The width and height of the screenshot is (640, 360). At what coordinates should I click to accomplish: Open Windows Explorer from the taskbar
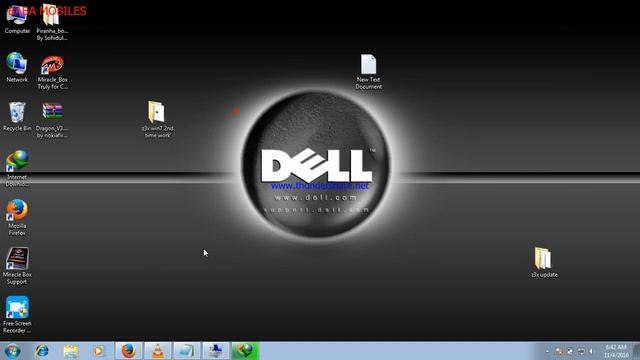coord(71,351)
